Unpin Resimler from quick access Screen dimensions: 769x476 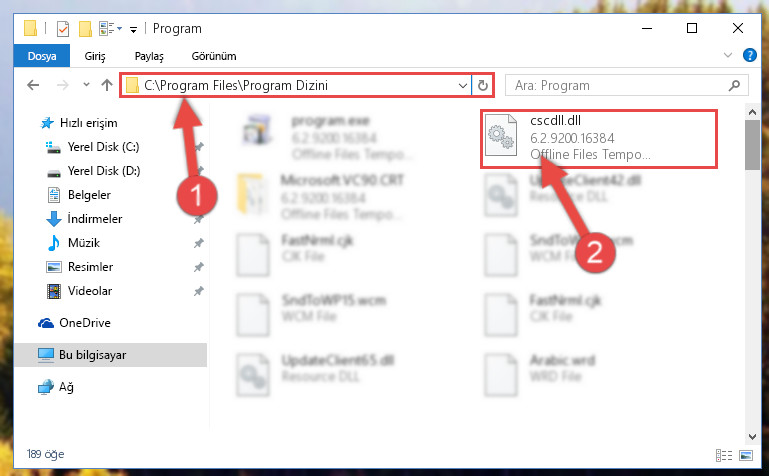coord(198,267)
